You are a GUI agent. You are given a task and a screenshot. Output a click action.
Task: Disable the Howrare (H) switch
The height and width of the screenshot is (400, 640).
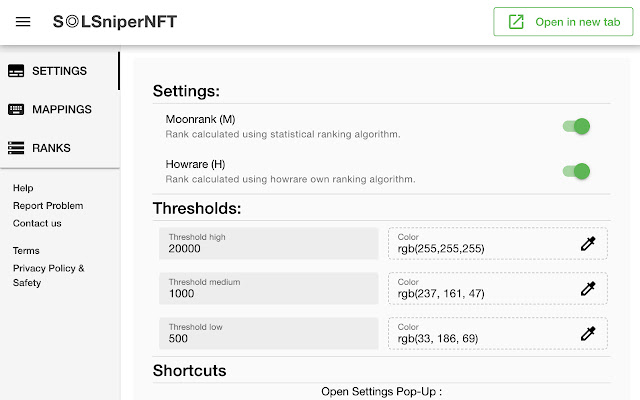click(576, 171)
